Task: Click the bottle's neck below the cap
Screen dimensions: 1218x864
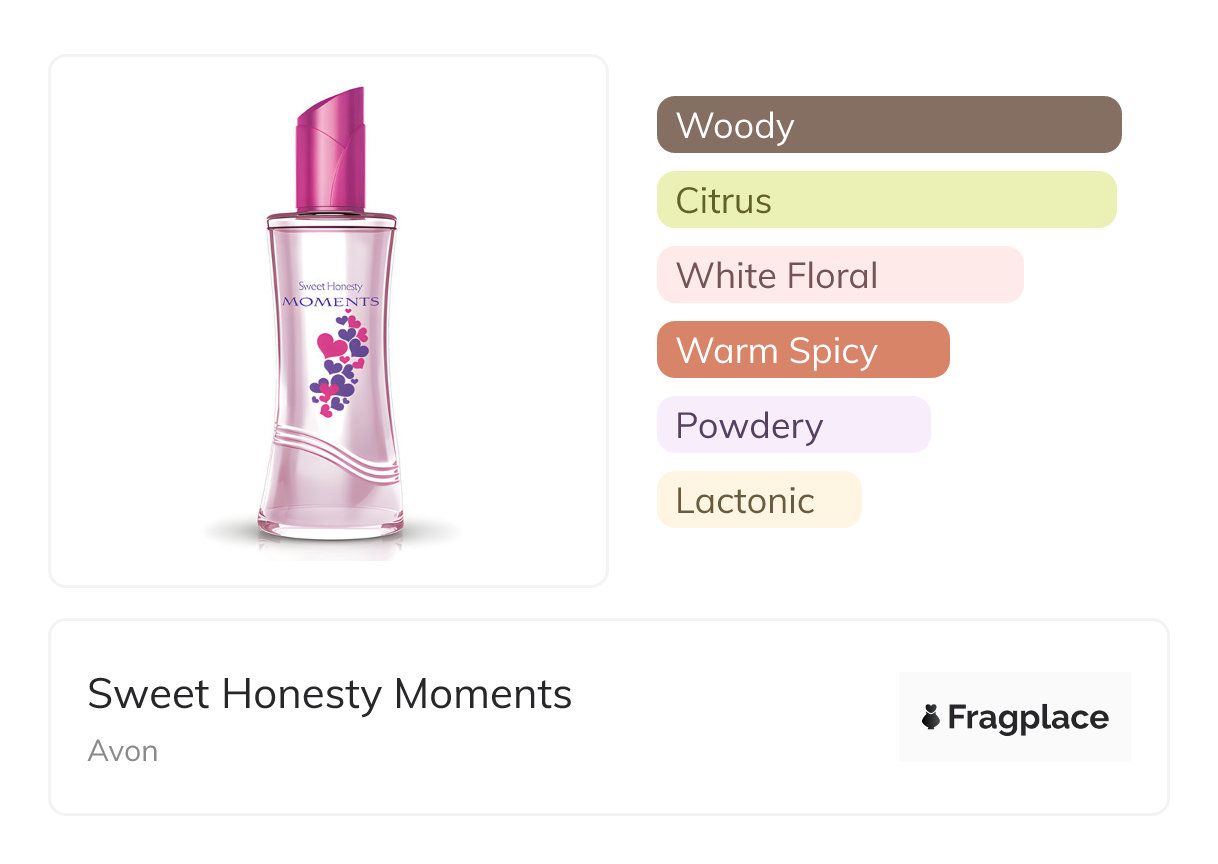Action: 330,213
